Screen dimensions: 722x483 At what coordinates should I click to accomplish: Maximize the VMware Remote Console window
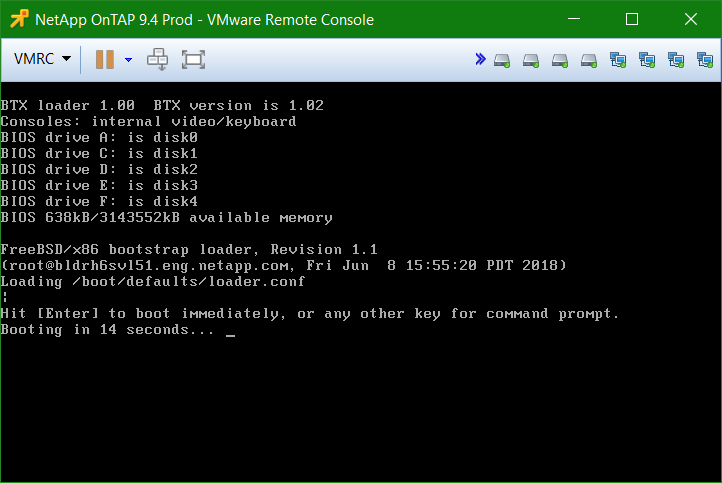[632, 19]
